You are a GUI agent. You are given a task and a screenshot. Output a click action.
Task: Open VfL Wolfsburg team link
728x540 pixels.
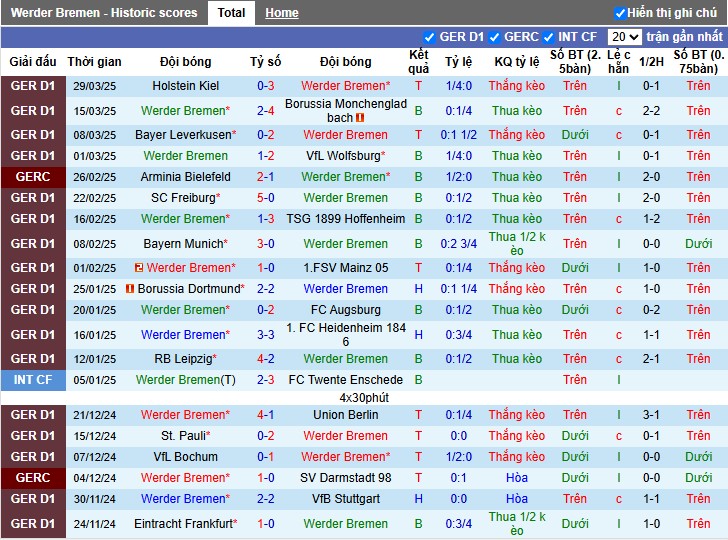[345, 156]
